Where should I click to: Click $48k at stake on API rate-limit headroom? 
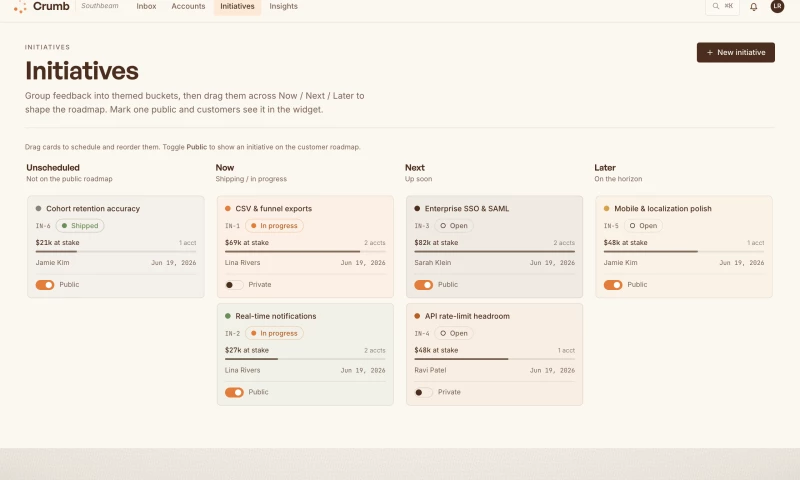click(x=436, y=350)
